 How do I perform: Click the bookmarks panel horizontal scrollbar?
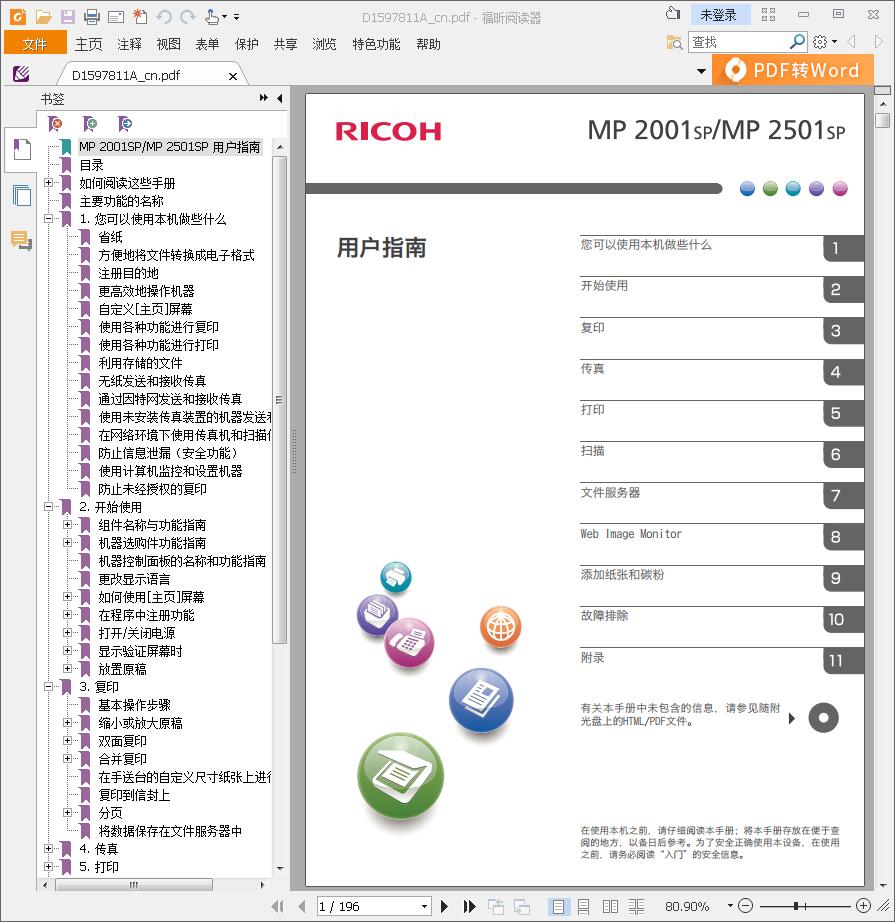tap(134, 884)
